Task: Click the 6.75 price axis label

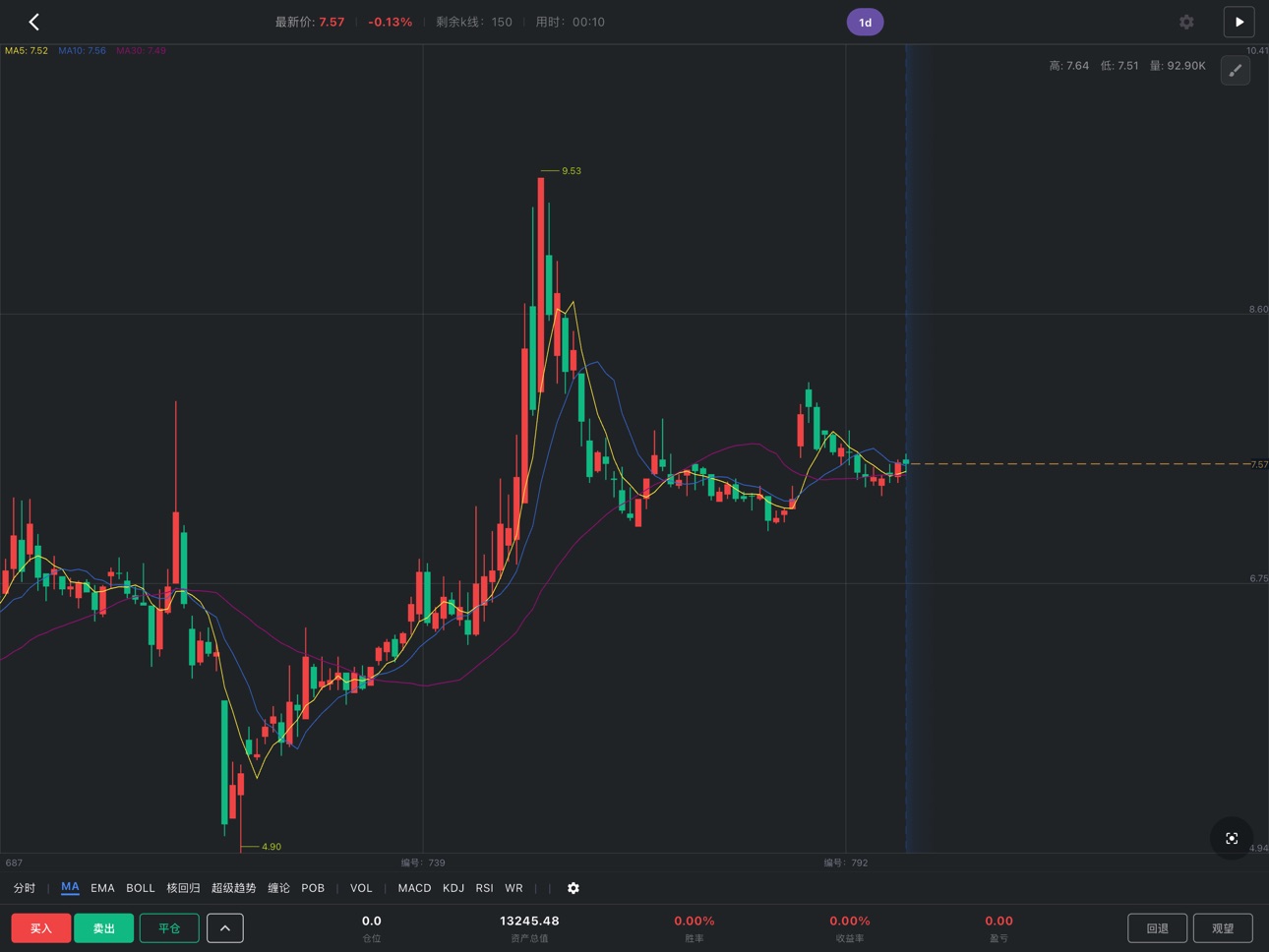Action: point(1258,578)
